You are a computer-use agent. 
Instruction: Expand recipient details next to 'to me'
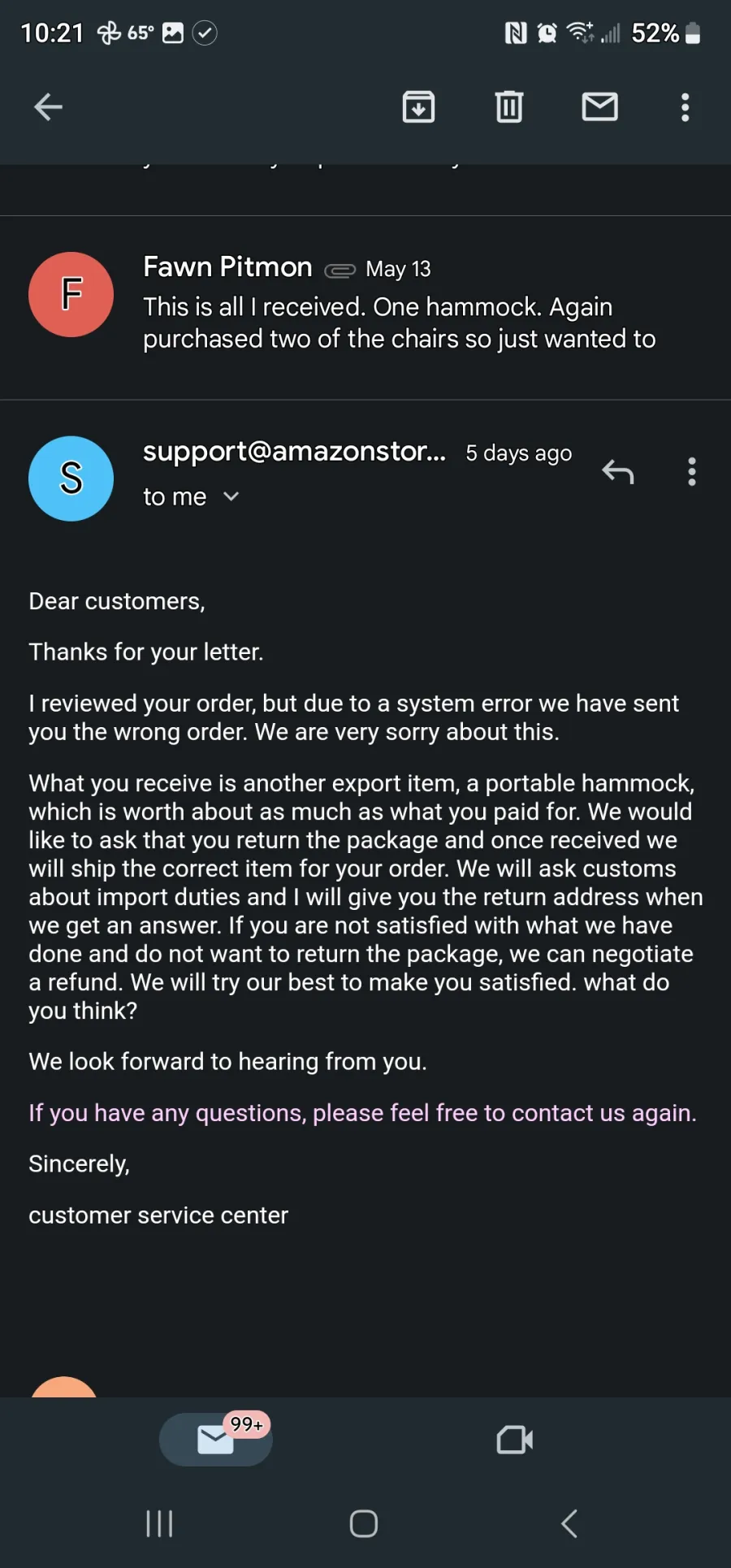point(231,496)
